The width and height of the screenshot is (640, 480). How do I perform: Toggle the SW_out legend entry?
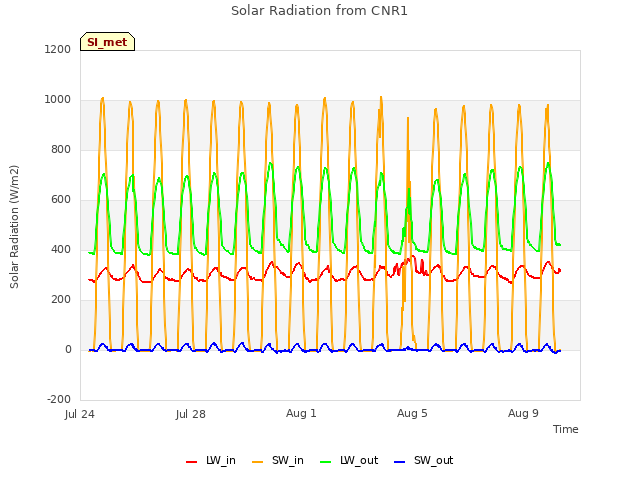[x=424, y=460]
